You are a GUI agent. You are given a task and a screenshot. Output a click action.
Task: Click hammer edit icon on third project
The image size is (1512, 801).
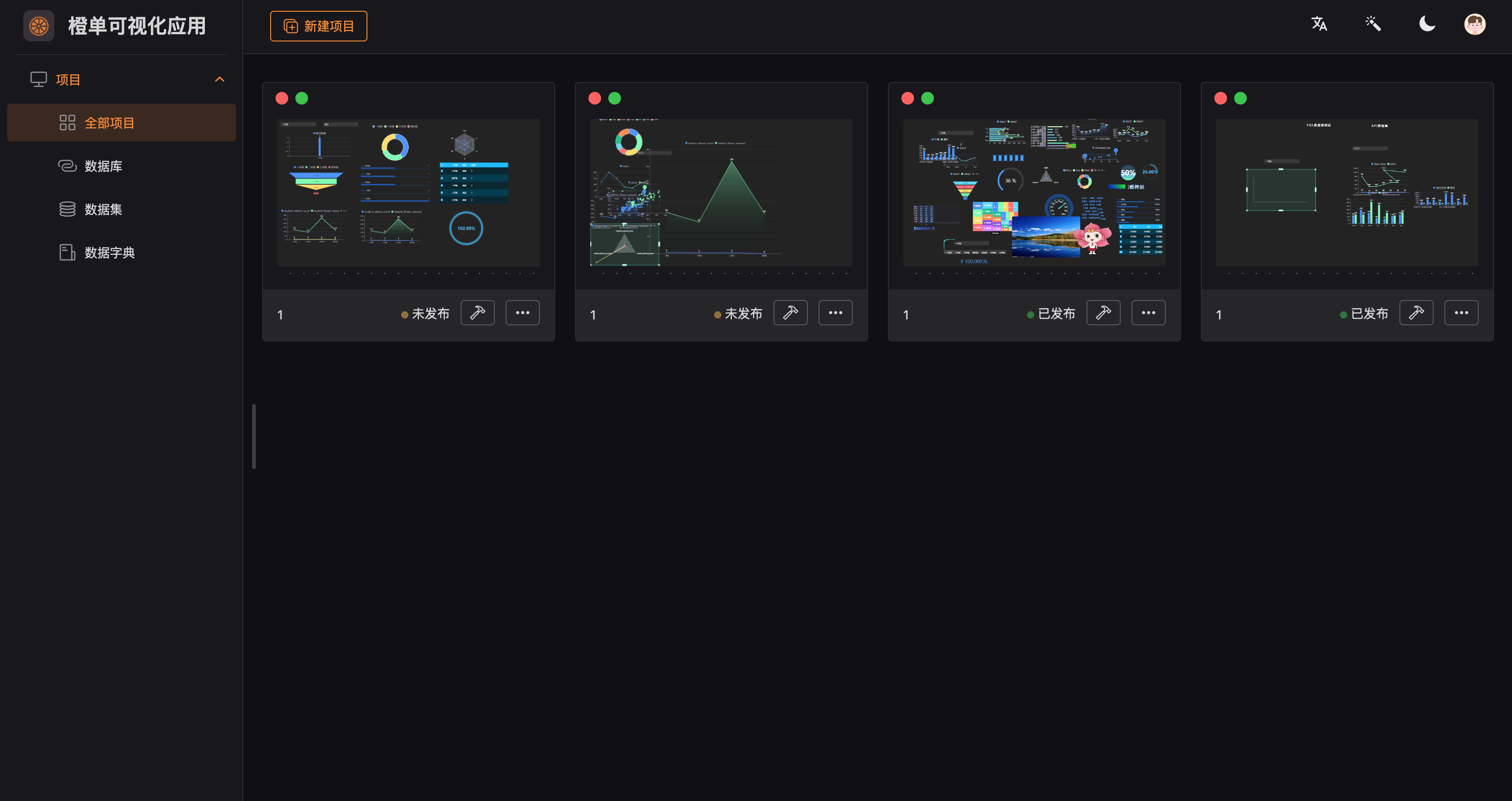[x=1103, y=312]
